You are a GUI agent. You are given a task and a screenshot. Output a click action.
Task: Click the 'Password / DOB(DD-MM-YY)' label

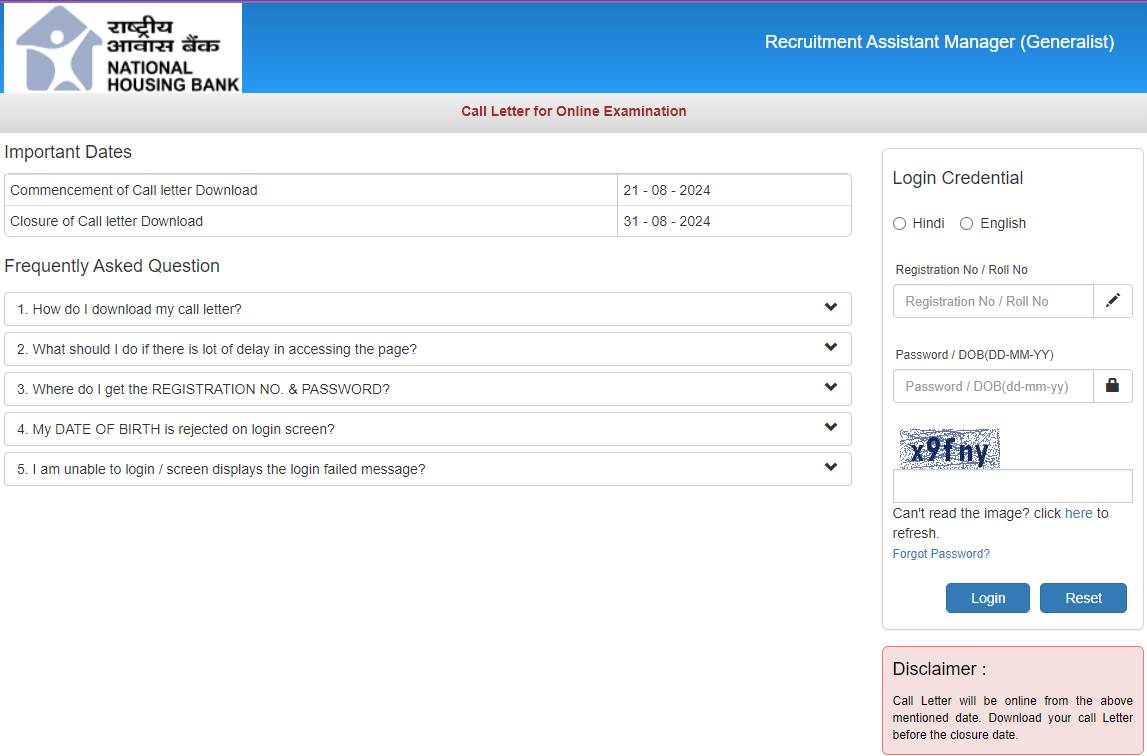[974, 354]
